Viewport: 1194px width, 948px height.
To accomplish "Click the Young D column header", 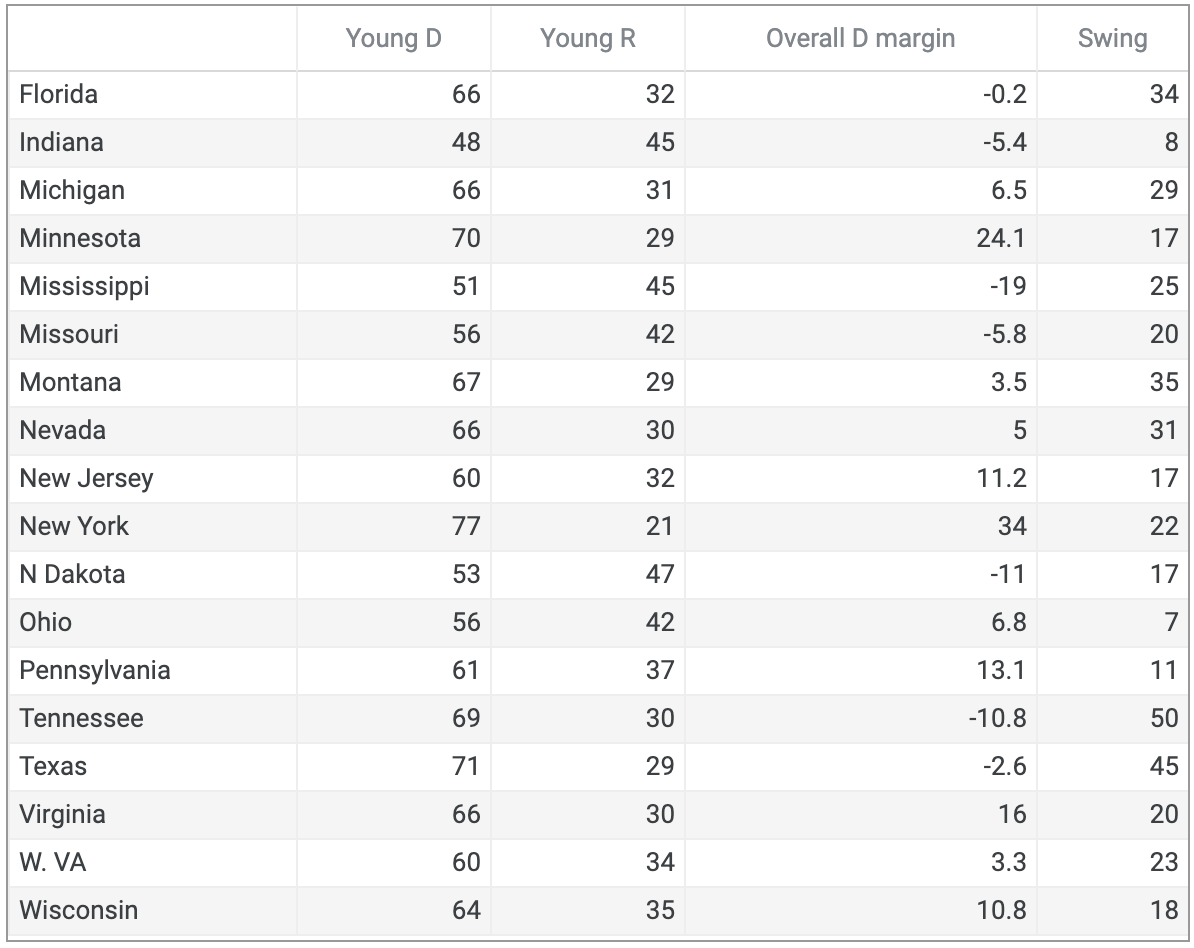I will pos(393,39).
